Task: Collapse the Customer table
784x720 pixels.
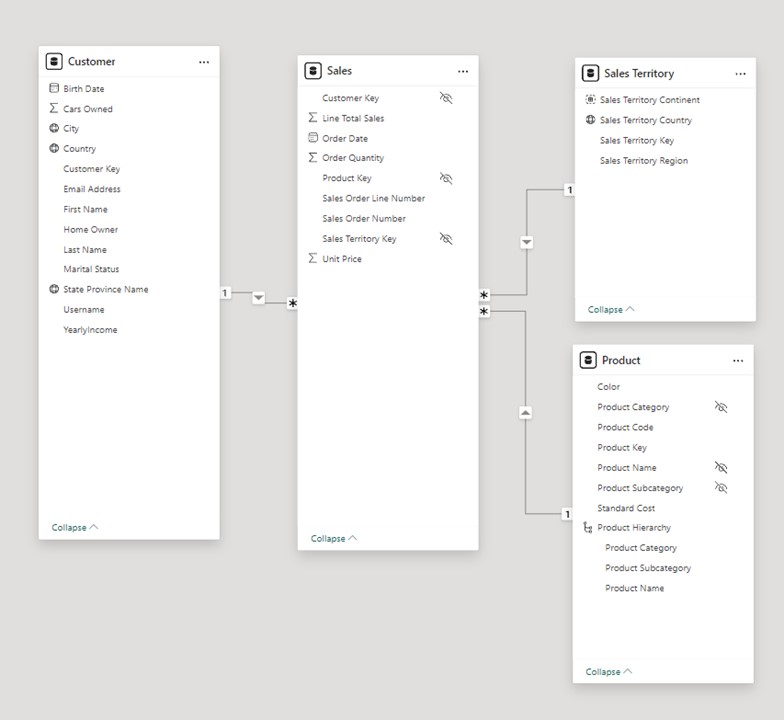Action: [x=75, y=527]
